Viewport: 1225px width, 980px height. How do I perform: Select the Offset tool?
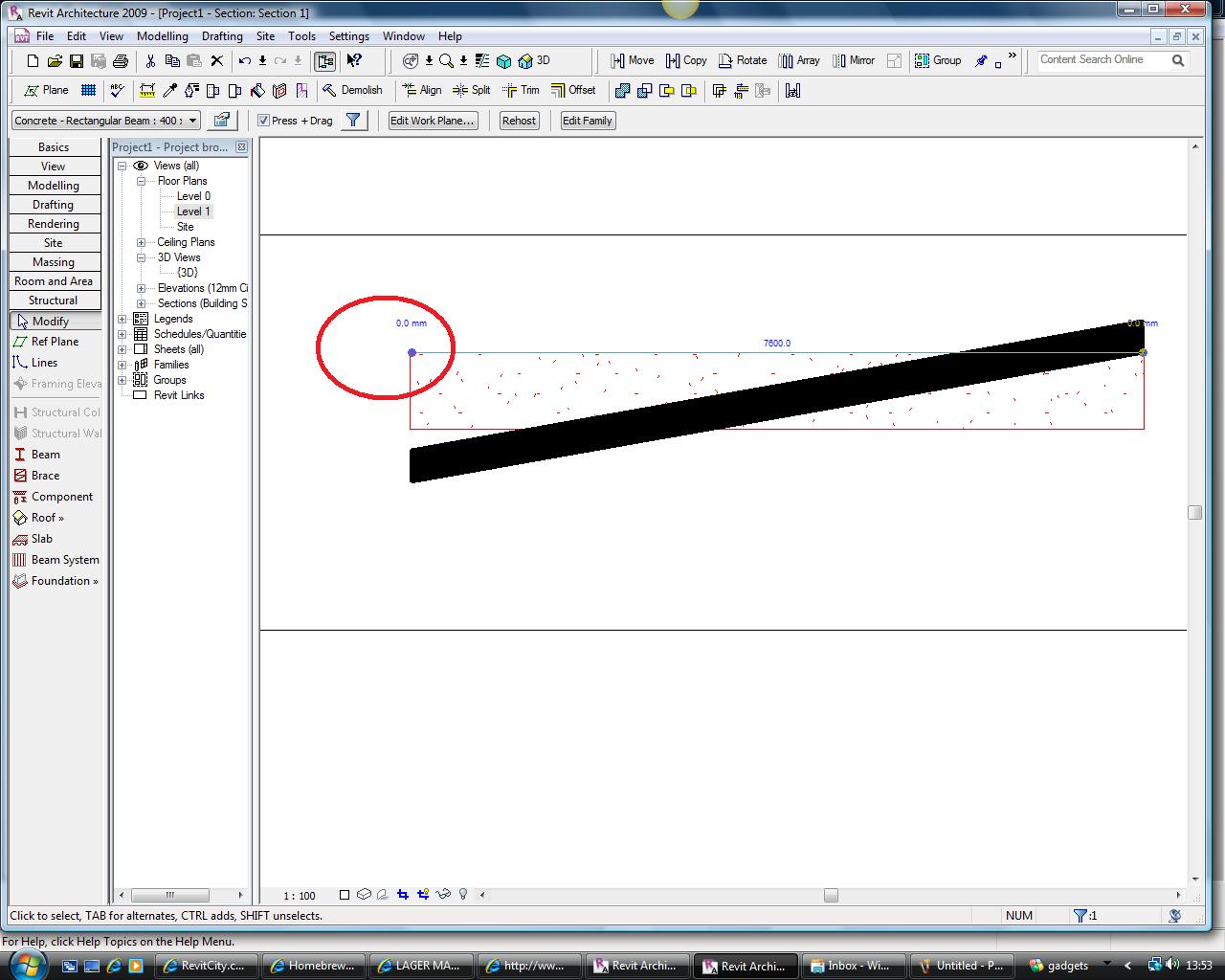coord(572,90)
